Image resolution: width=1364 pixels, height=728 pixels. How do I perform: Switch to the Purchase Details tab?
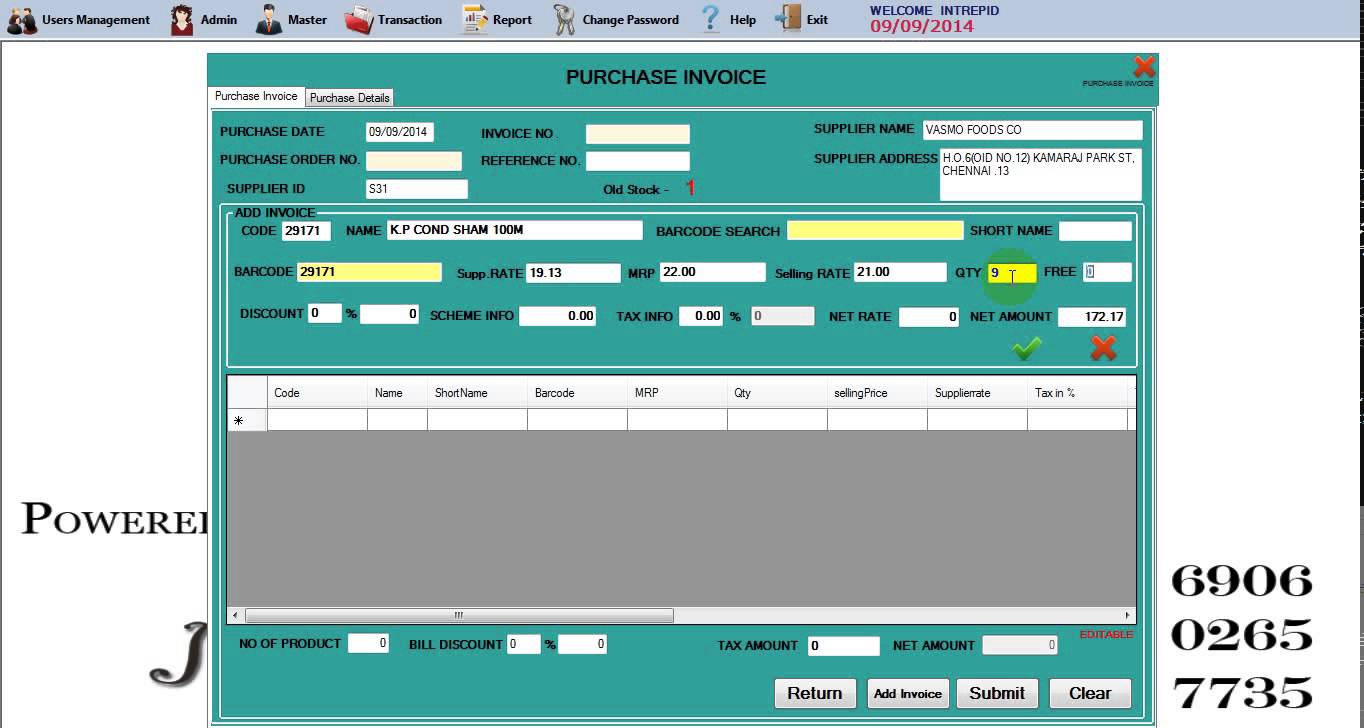pos(349,98)
